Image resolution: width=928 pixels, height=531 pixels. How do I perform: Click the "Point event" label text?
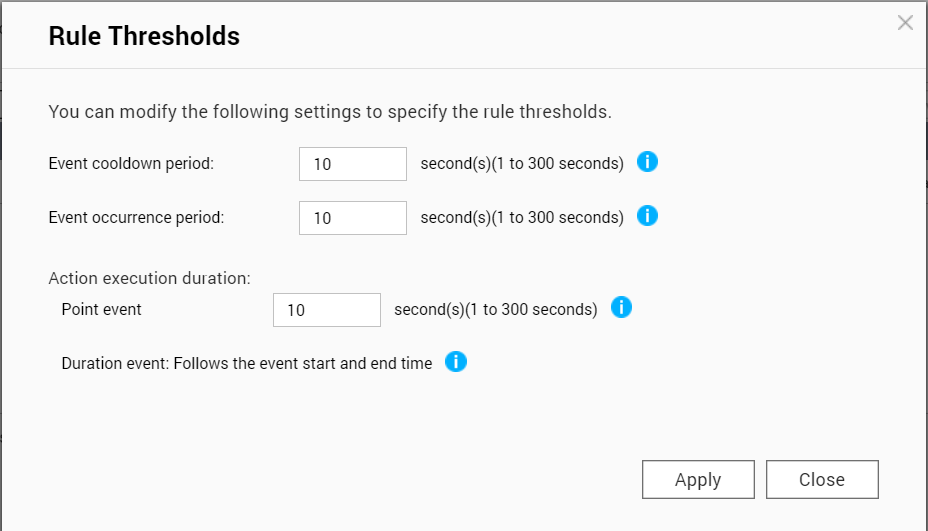point(101,310)
